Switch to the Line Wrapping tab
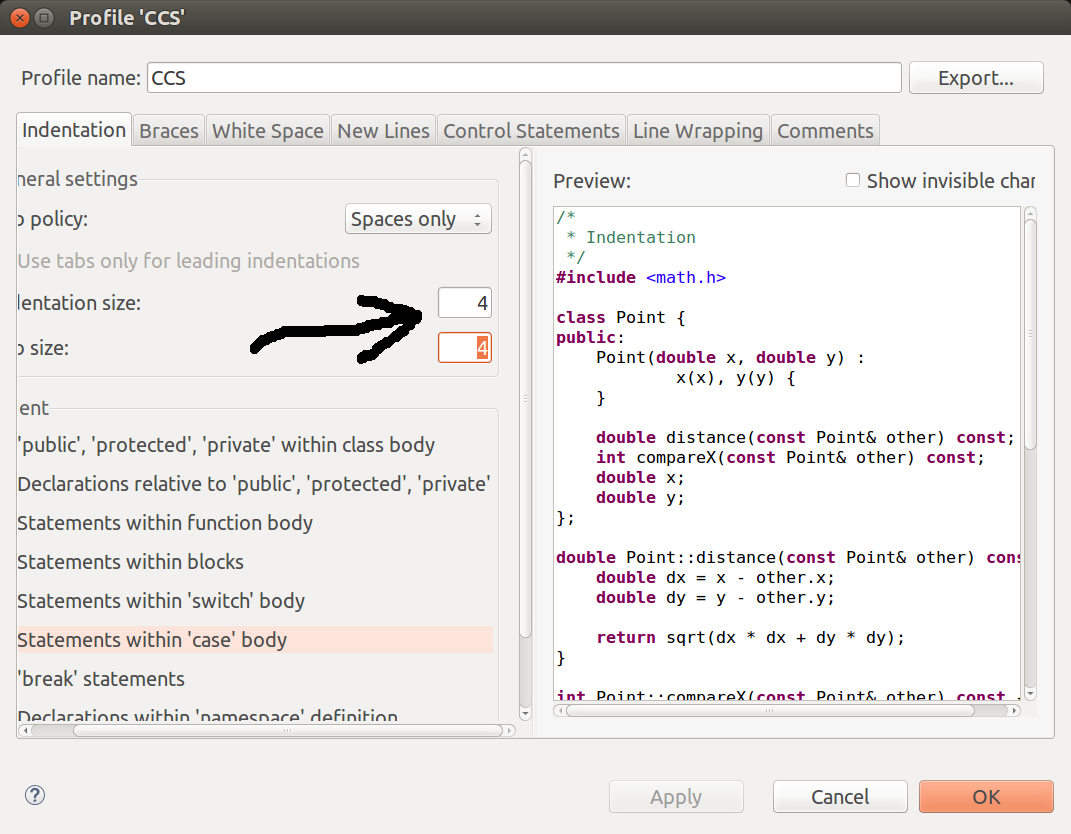The height and width of the screenshot is (834, 1071). 697,129
